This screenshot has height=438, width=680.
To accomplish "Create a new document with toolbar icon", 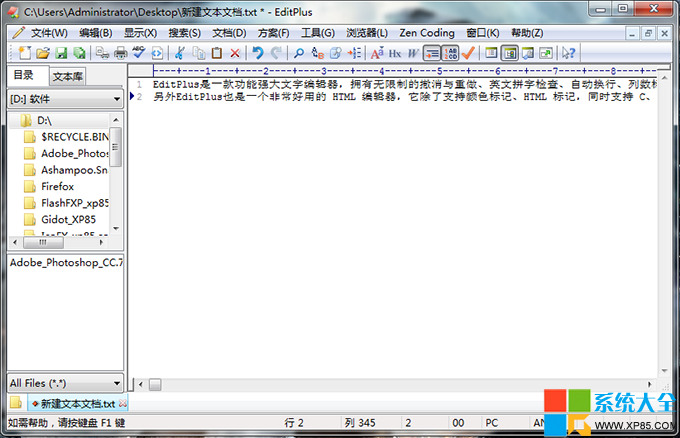I will (24, 53).
